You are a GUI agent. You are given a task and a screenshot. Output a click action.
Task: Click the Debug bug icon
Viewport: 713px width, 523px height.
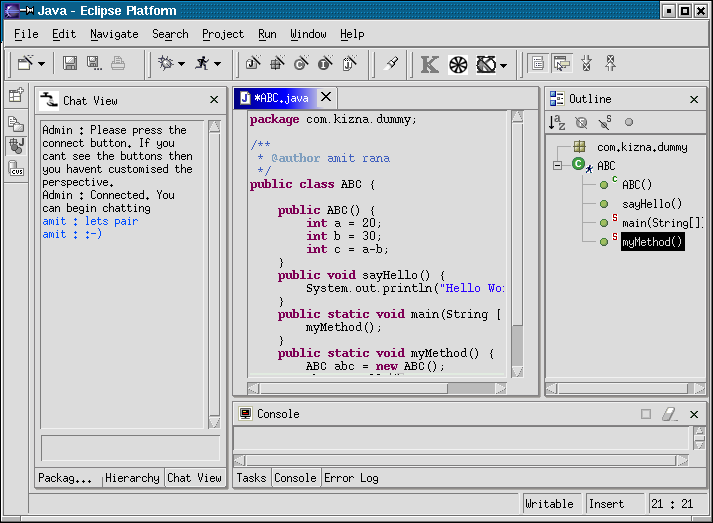click(x=166, y=64)
